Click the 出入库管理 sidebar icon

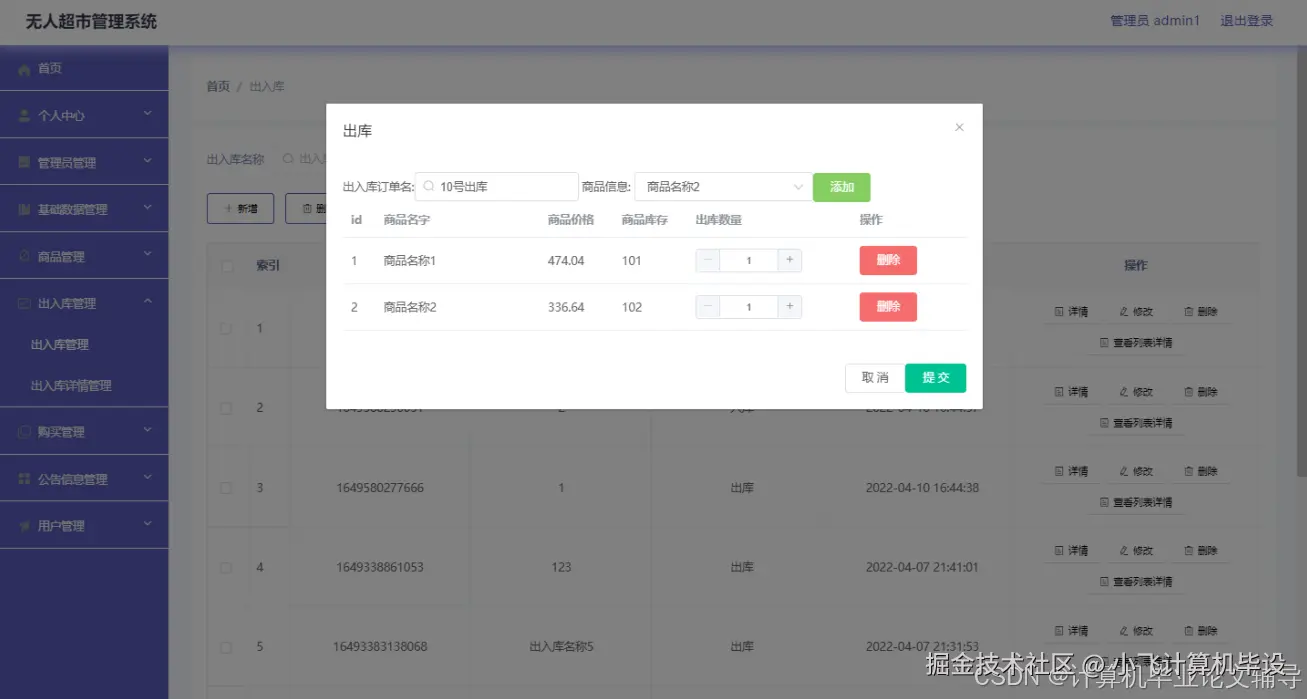[25, 303]
